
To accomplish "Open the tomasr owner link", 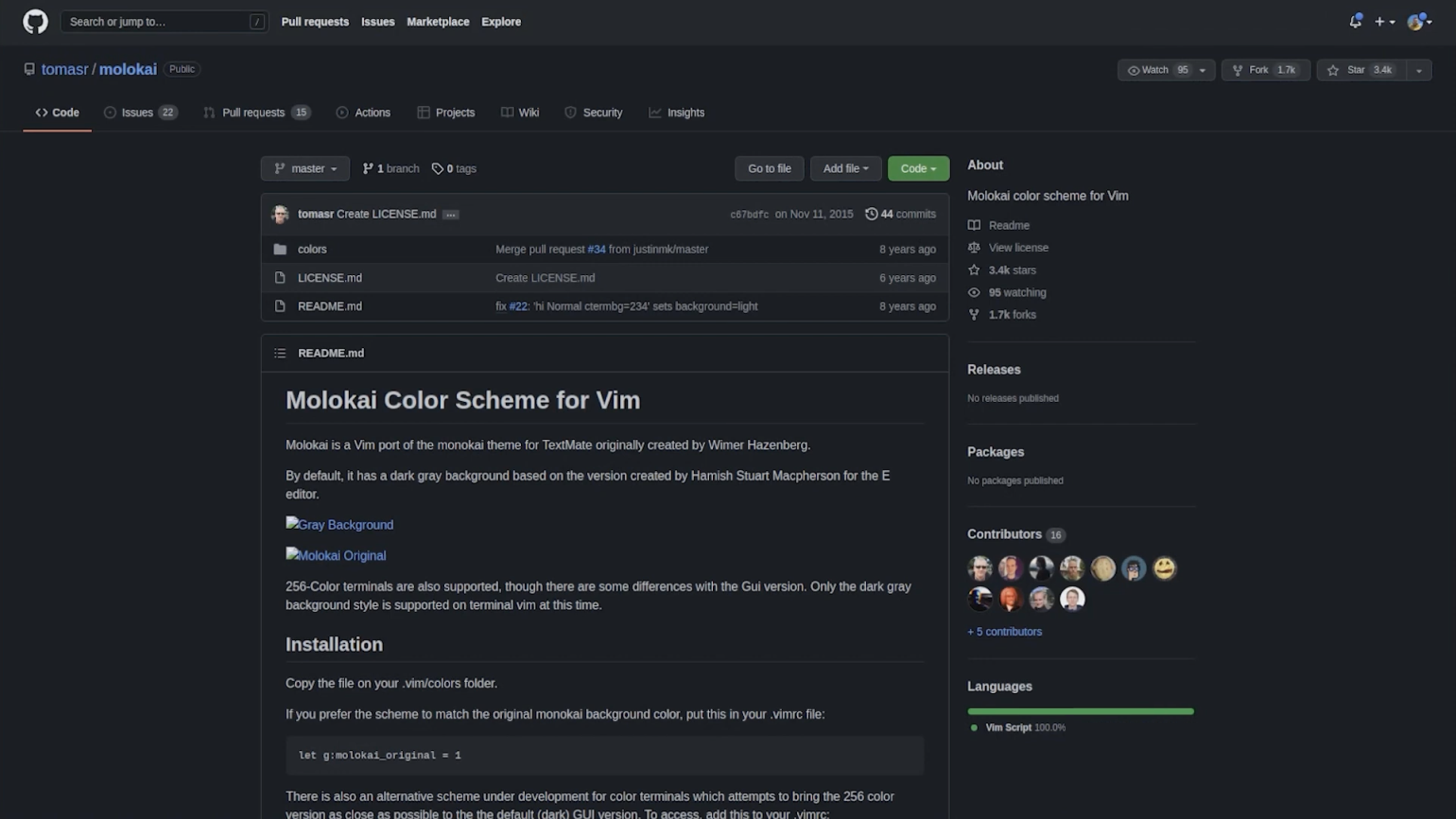I will point(64,69).
